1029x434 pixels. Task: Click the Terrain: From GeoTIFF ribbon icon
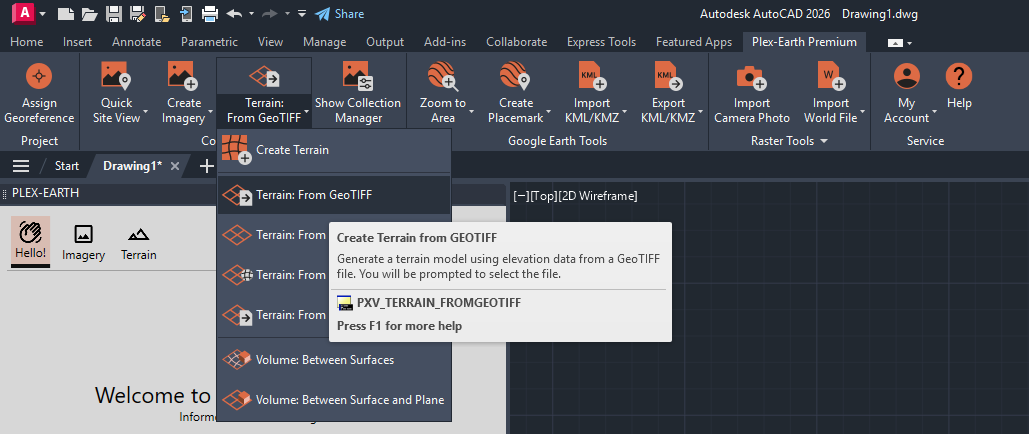pyautogui.click(x=264, y=77)
